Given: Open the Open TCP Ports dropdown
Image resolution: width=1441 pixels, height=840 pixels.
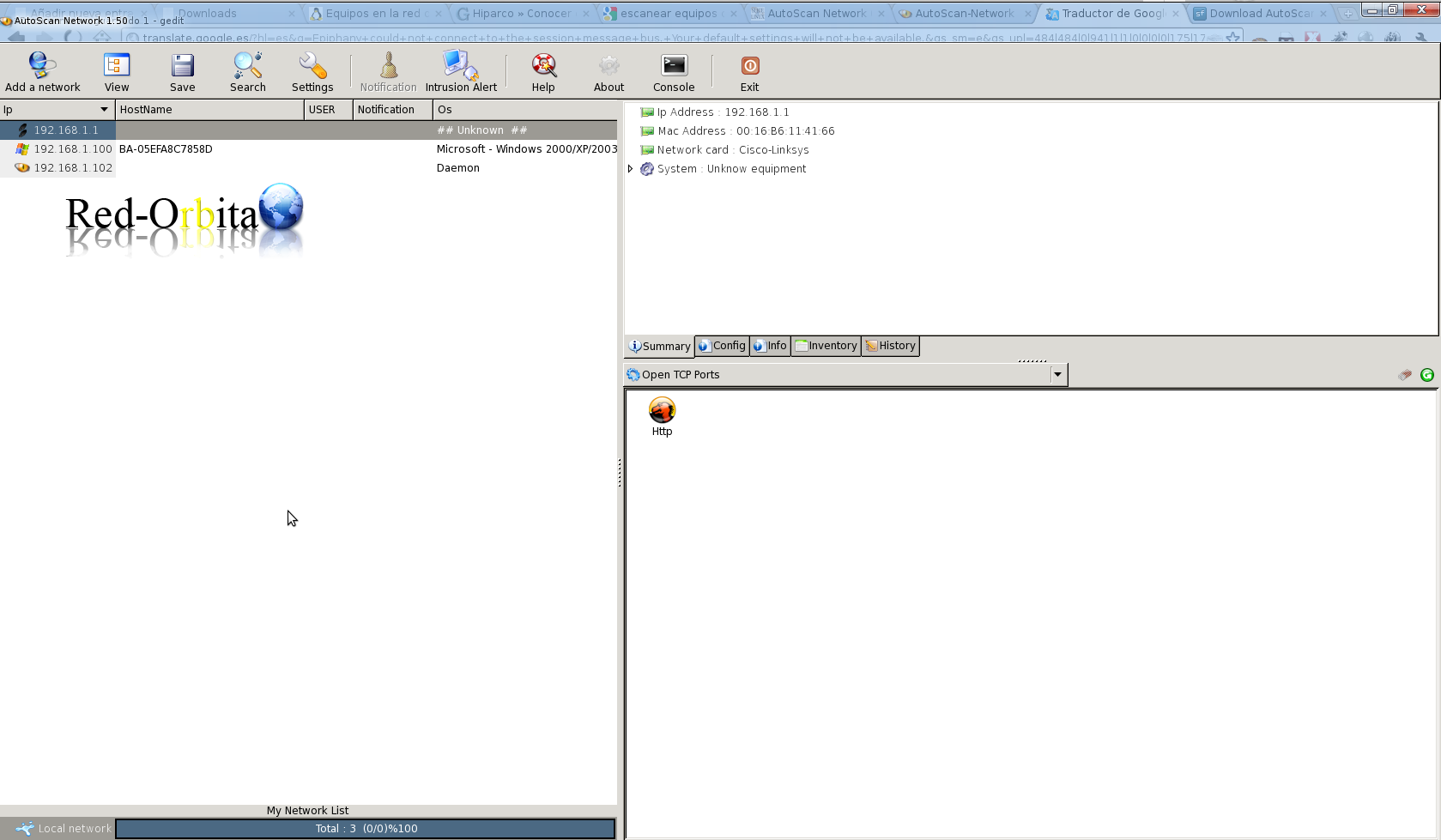Looking at the screenshot, I should 1057,375.
